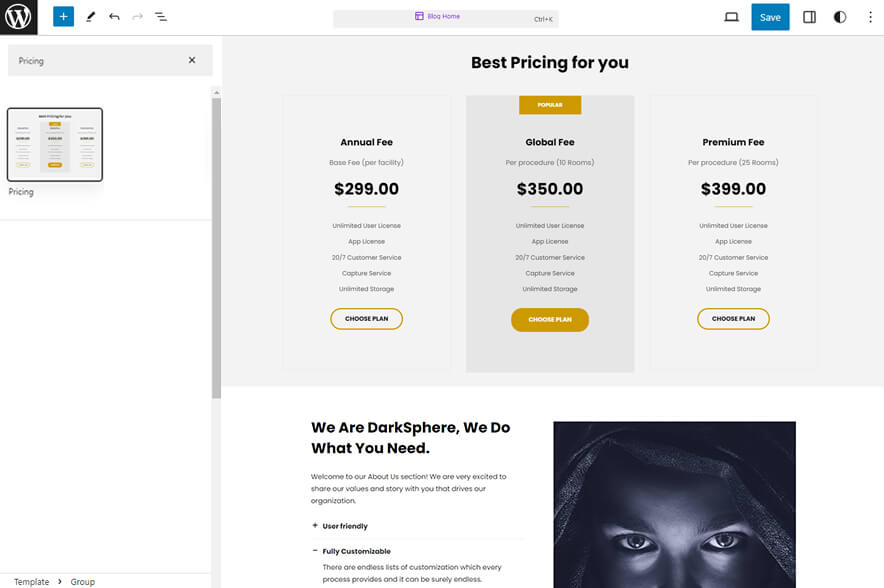This screenshot has height=588, width=884.
Task: Click the WordPress logo to exit the editor
Action: pos(18,16)
